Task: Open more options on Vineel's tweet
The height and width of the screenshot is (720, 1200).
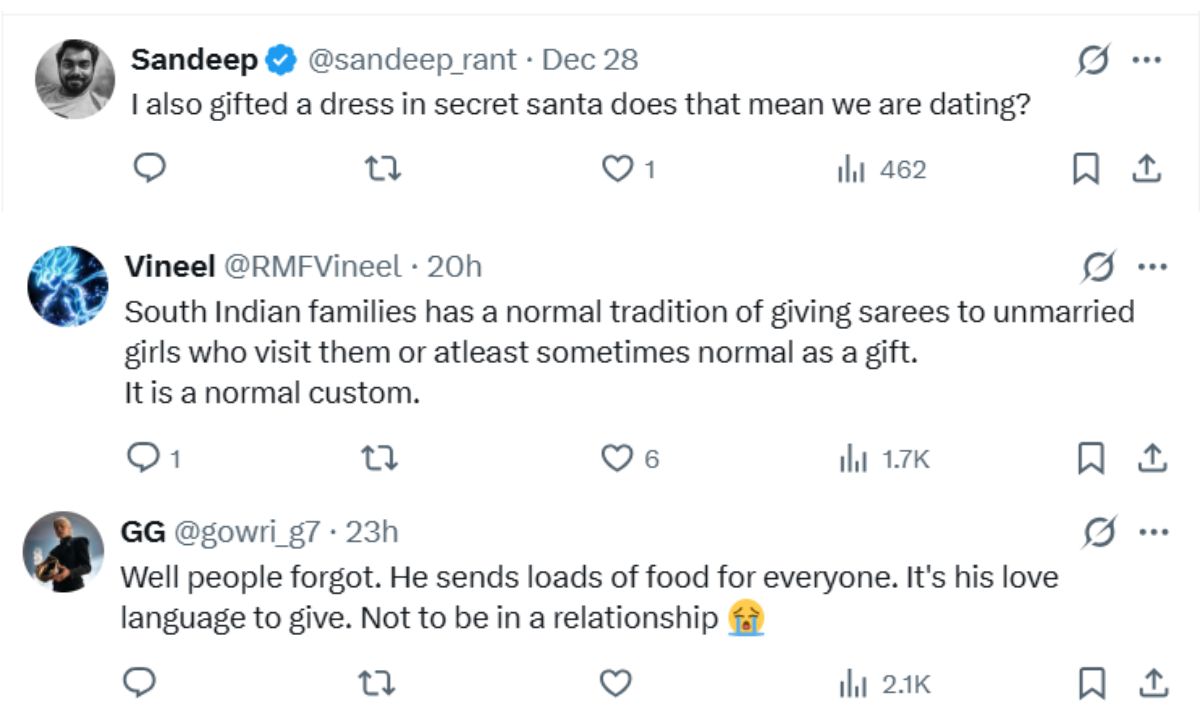Action: click(x=1152, y=267)
